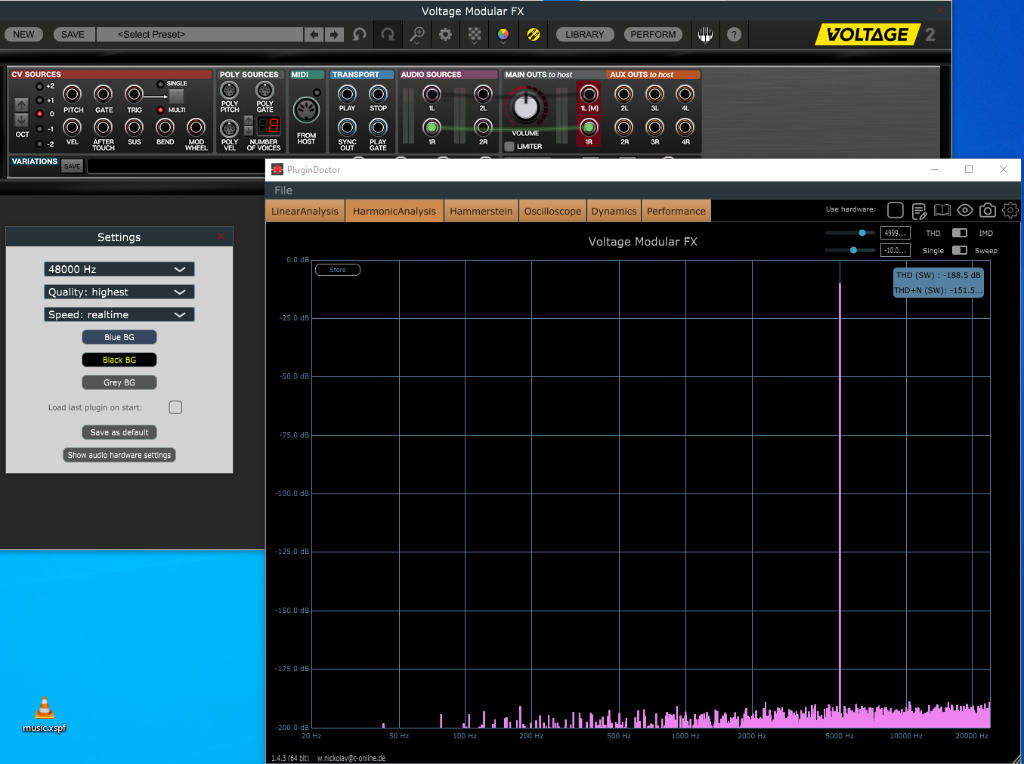Viewport: 1024px width, 764px height.
Task: Click the Aux Outs 4L jack
Action: pyautogui.click(x=685, y=94)
